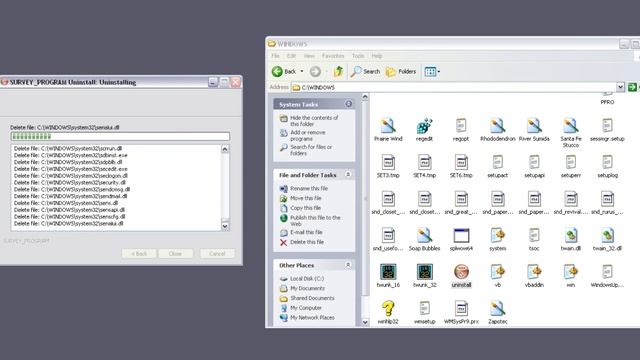Viewport: 640px width, 360px height.
Task: Open the Help menu
Action: click(377, 56)
